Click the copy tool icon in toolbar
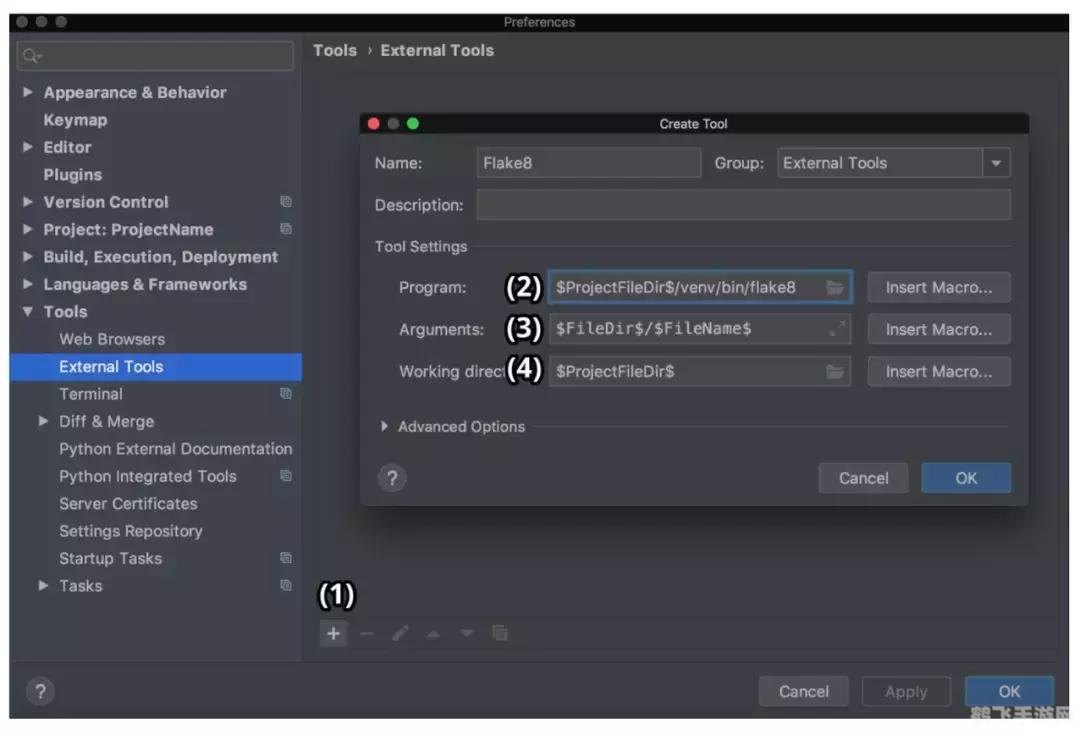 [x=500, y=633]
